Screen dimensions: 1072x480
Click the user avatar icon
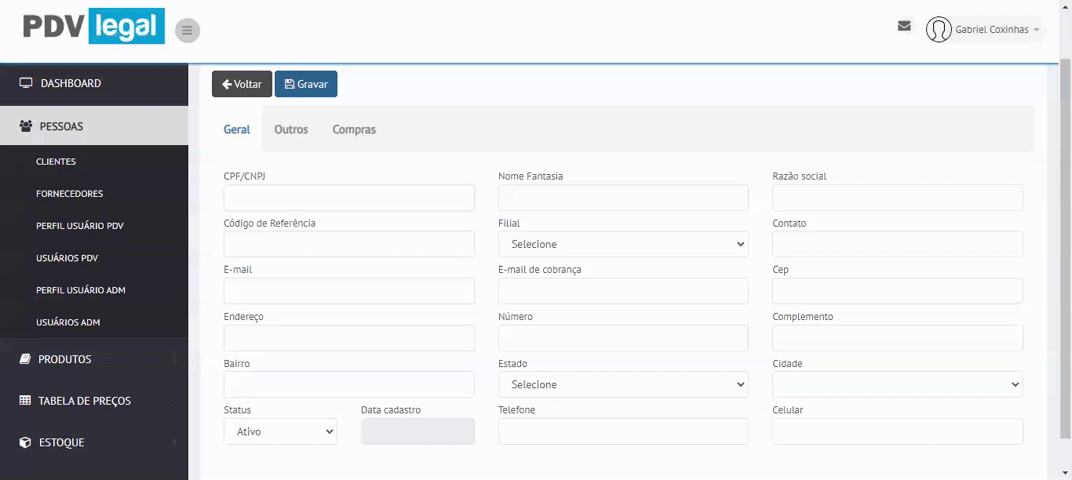(938, 30)
